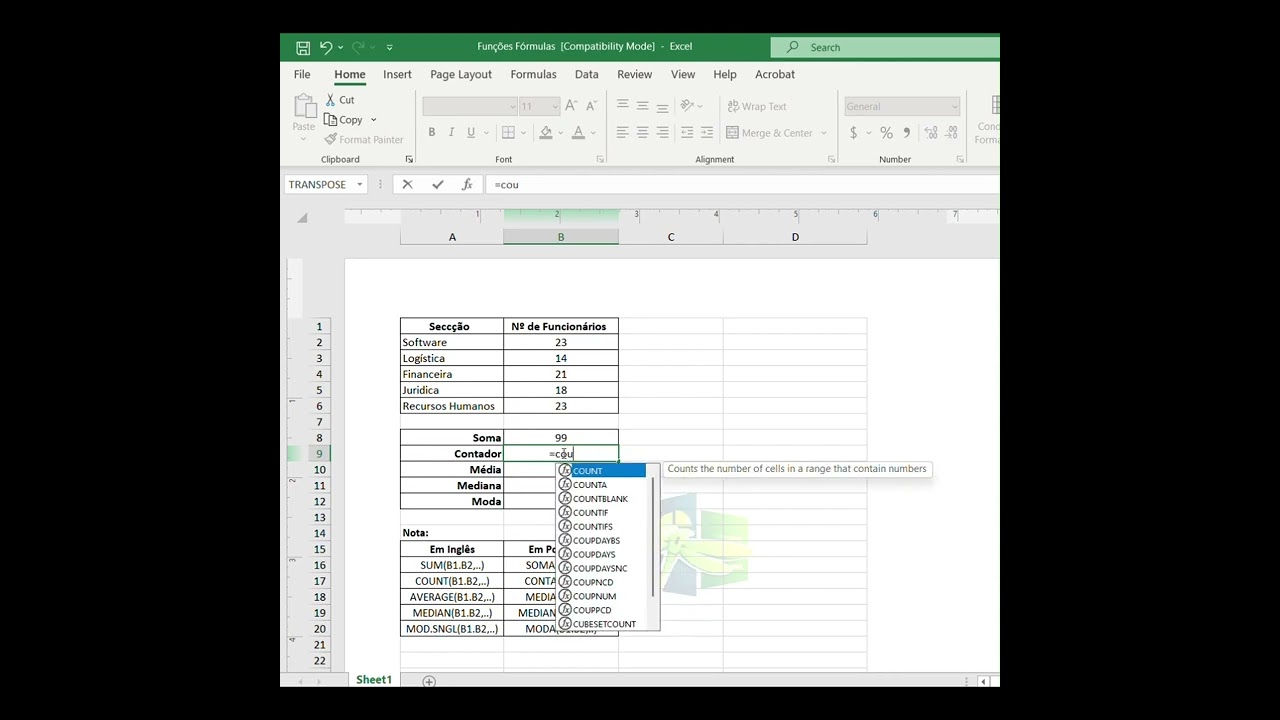Click the Insert Function fx icon
The height and width of the screenshot is (720, 1280).
click(467, 185)
